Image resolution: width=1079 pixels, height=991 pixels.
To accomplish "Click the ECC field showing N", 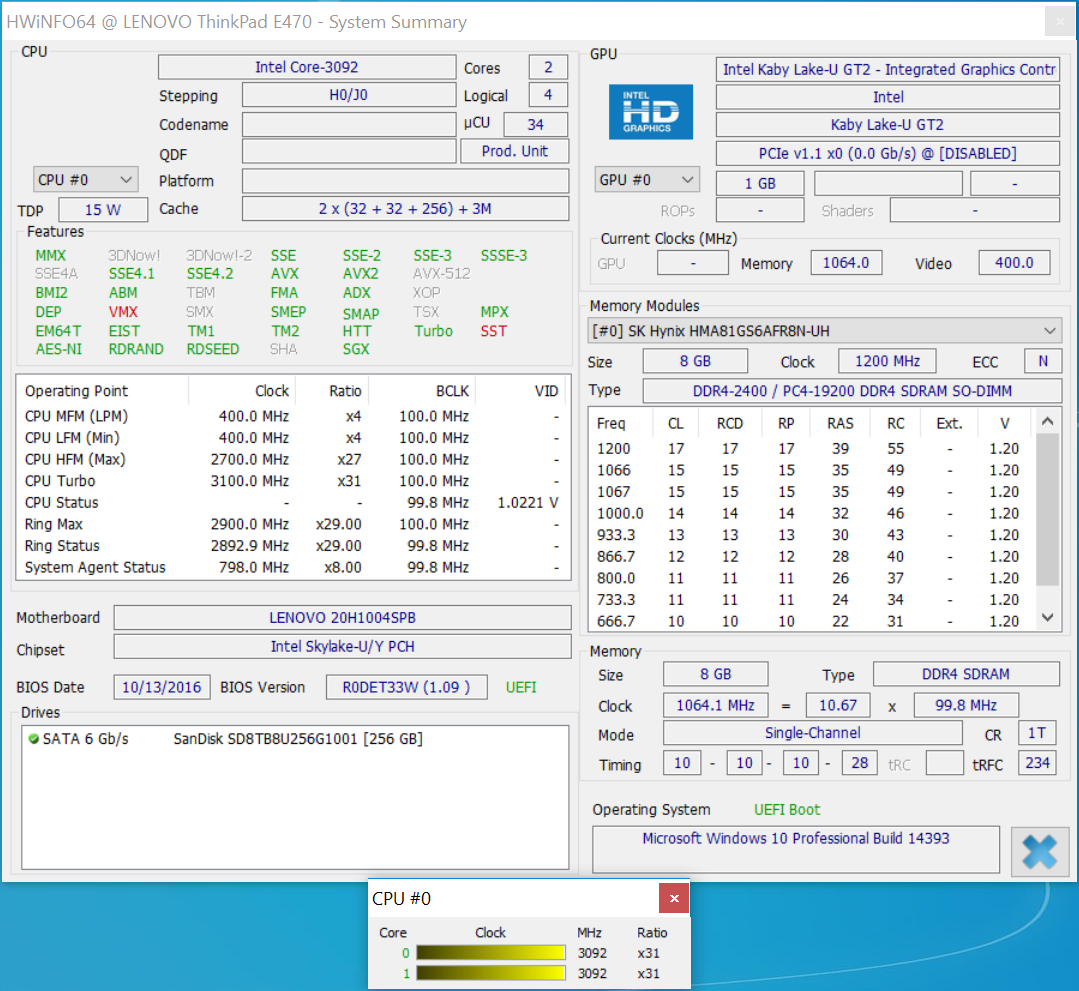I will point(1043,361).
